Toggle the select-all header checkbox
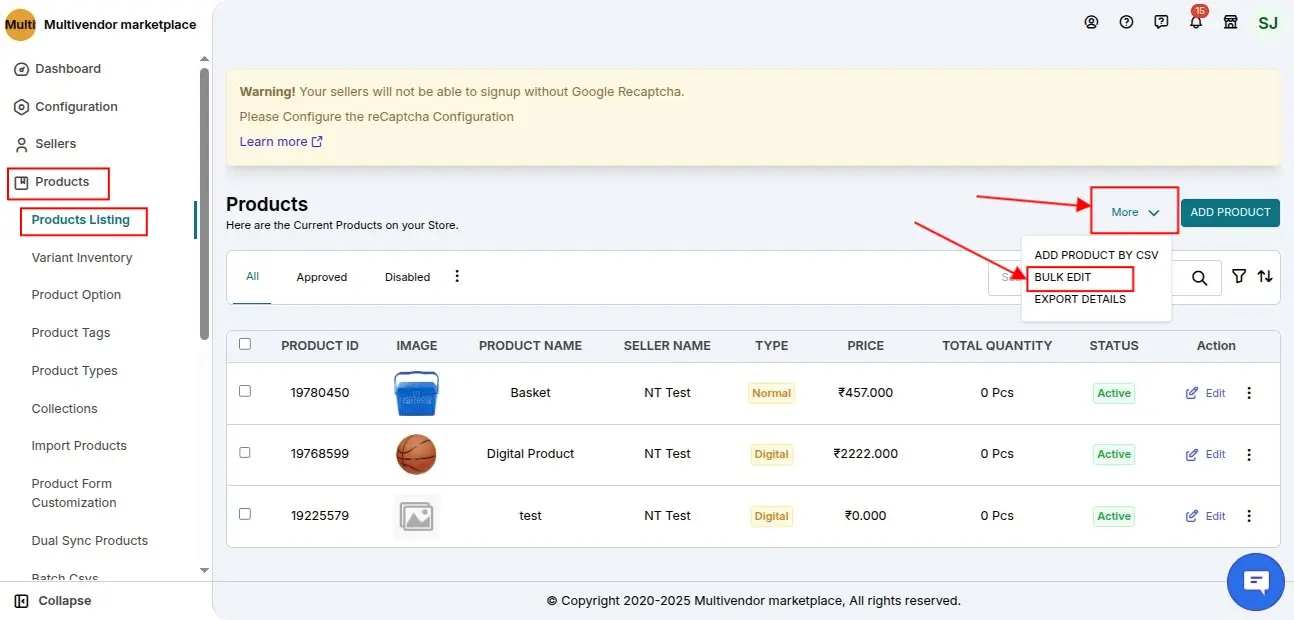Screen dimensions: 1294x620 click(245, 344)
